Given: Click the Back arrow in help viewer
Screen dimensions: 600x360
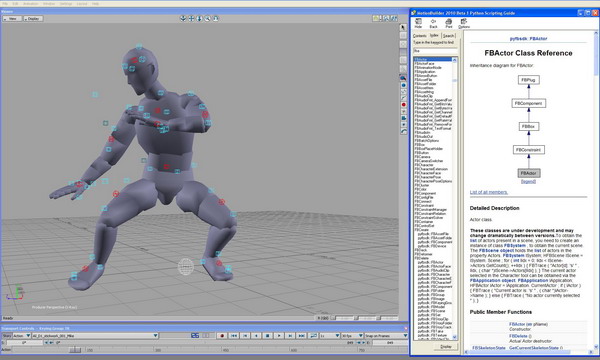Looking at the screenshot, I should [x=433, y=23].
